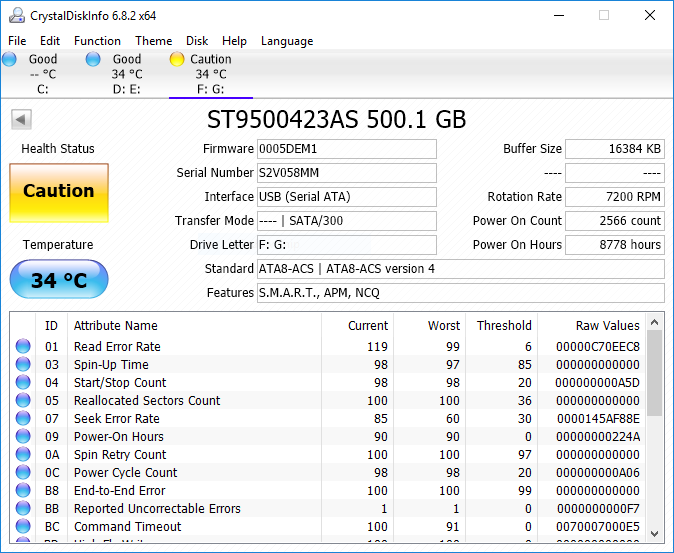674x553 pixels.
Task: Click the Firmware field 0005DEM1
Action: [346, 149]
